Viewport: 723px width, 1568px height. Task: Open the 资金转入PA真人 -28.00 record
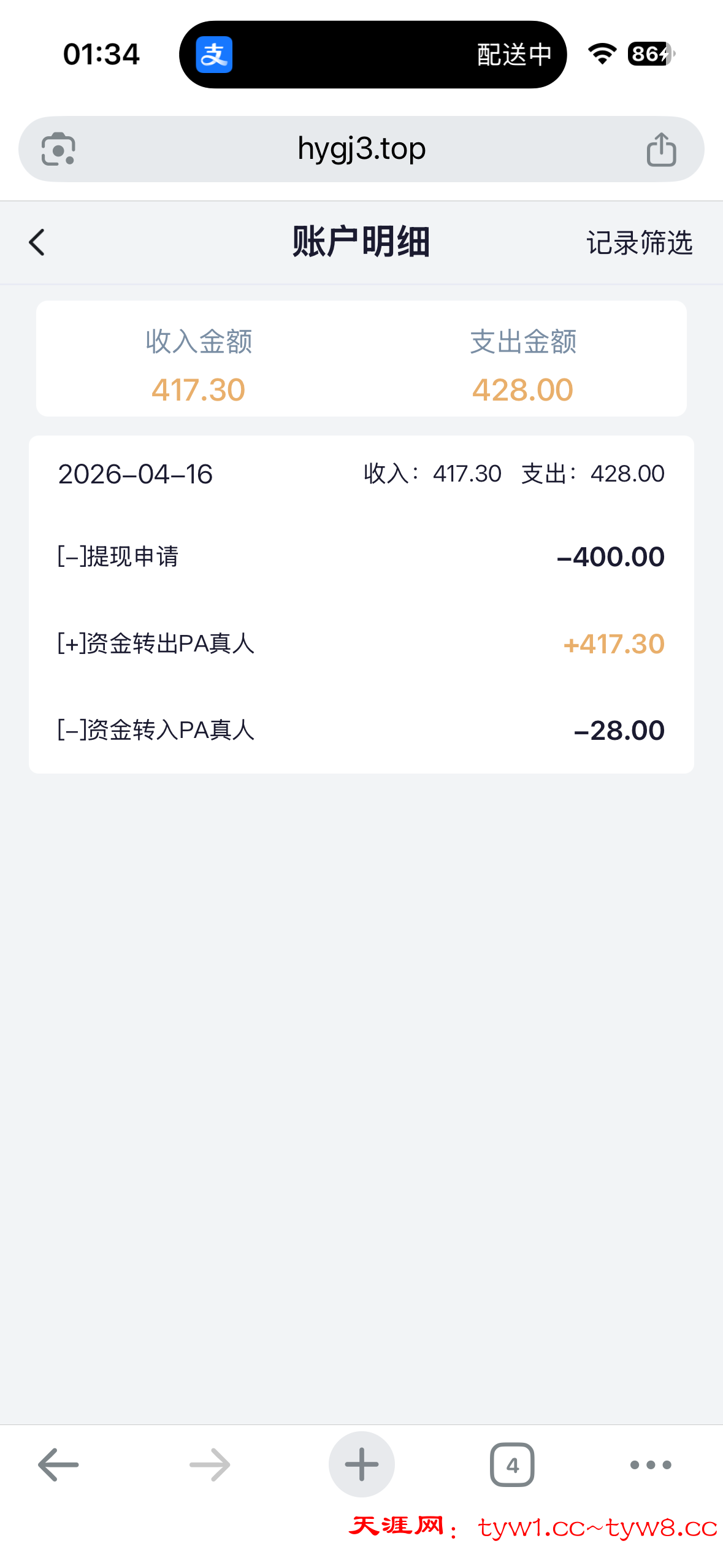pos(361,730)
